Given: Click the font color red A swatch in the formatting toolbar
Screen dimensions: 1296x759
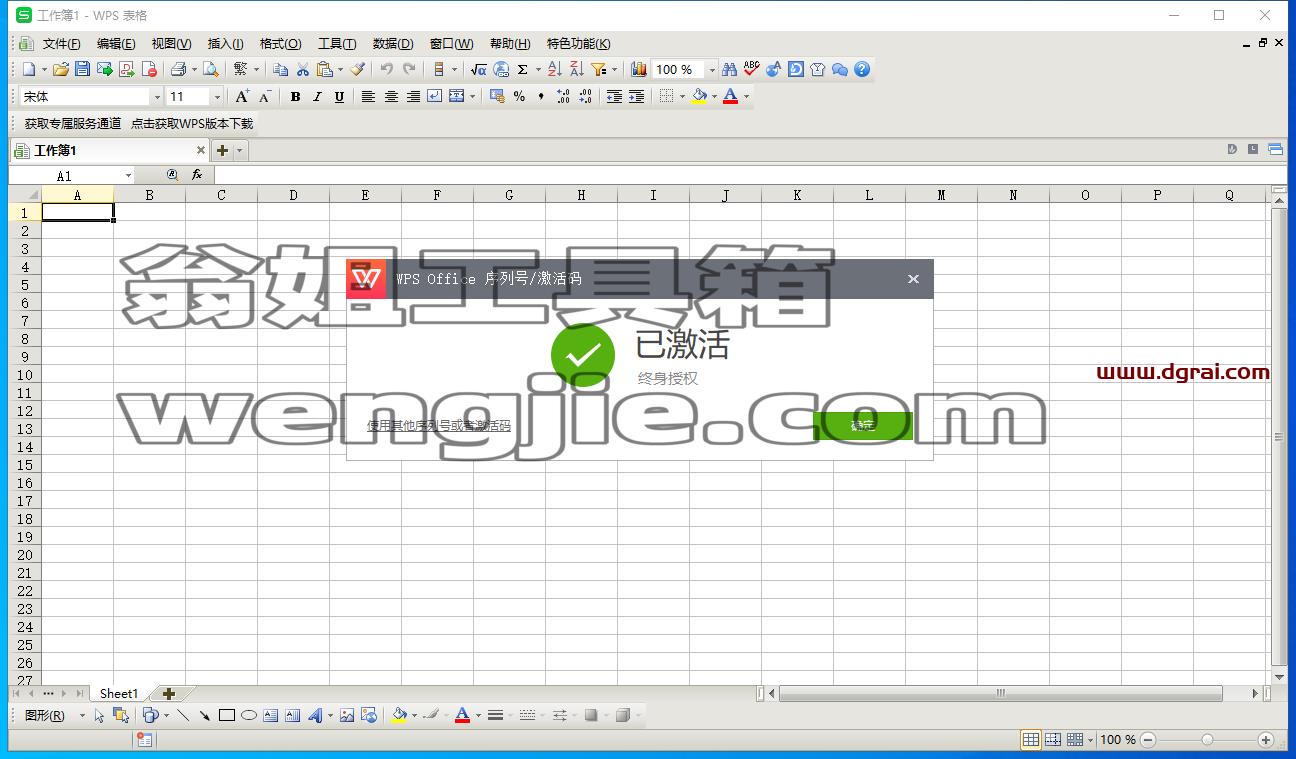Looking at the screenshot, I should click(730, 97).
